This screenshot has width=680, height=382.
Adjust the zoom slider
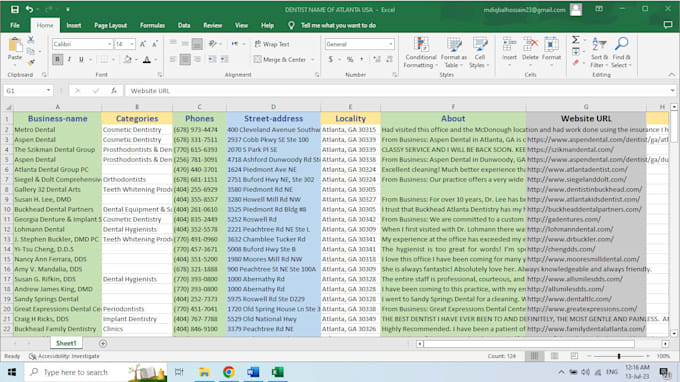[x=619, y=356]
